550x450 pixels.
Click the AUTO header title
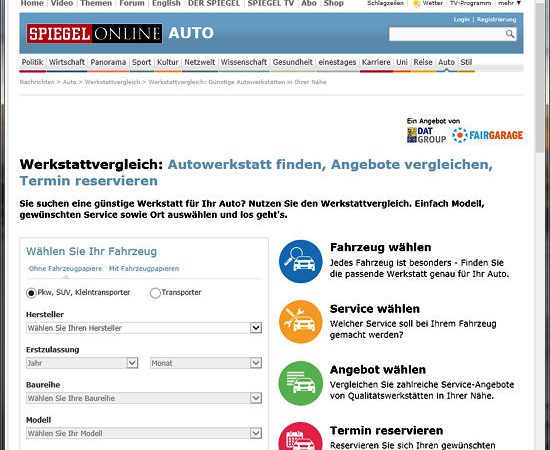click(191, 33)
